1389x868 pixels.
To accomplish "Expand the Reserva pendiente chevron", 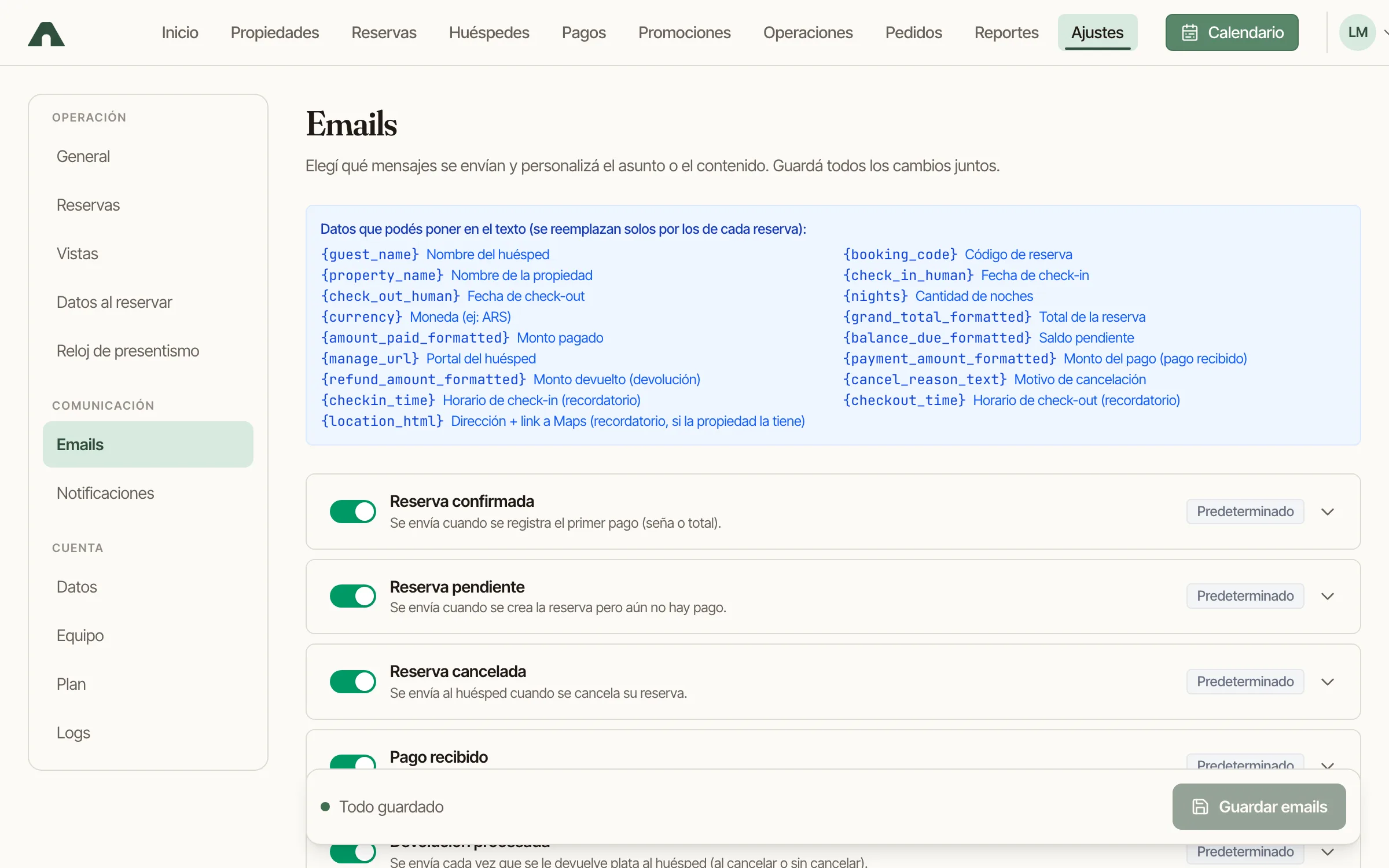I will point(1328,596).
